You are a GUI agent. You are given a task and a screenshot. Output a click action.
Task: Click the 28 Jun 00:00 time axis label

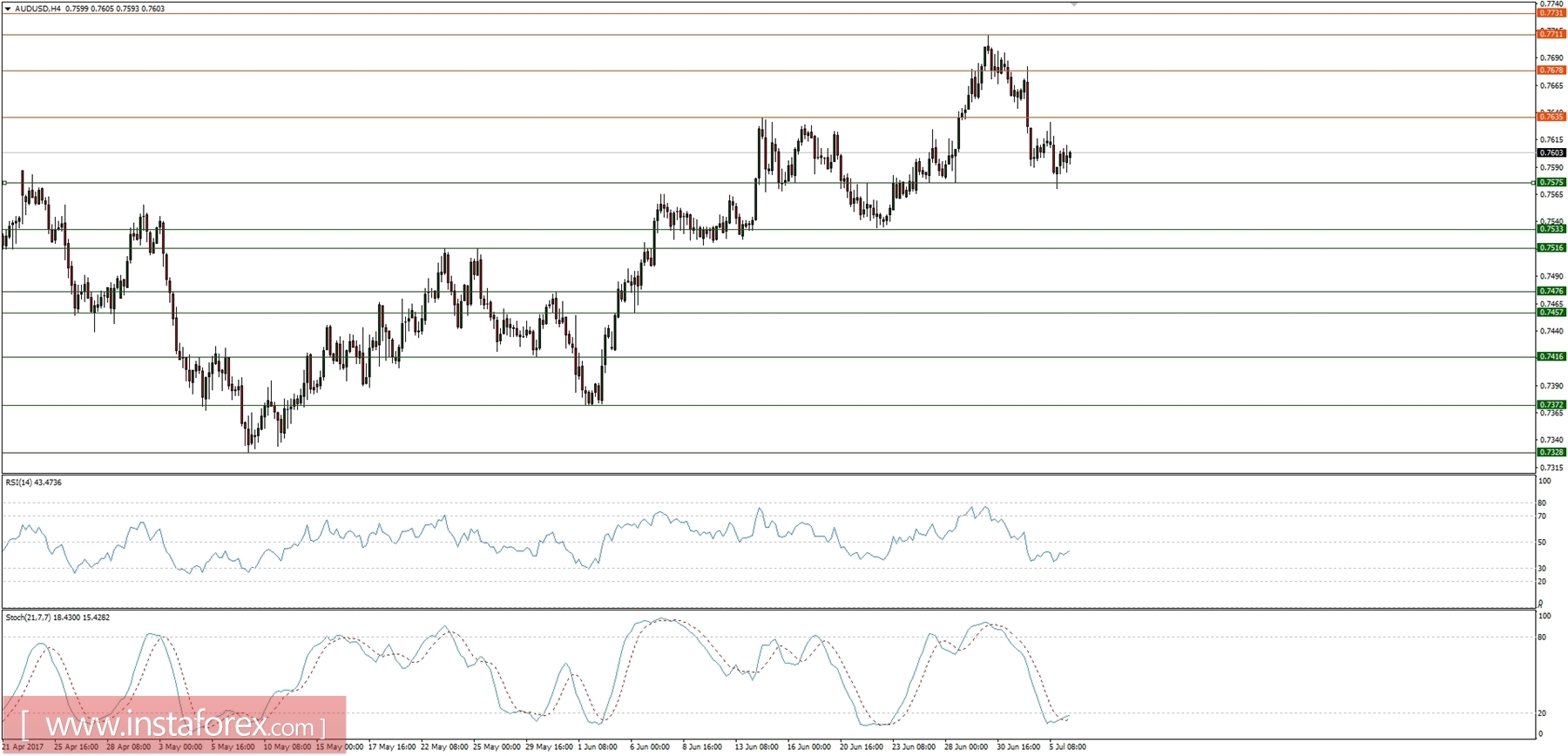coord(966,747)
